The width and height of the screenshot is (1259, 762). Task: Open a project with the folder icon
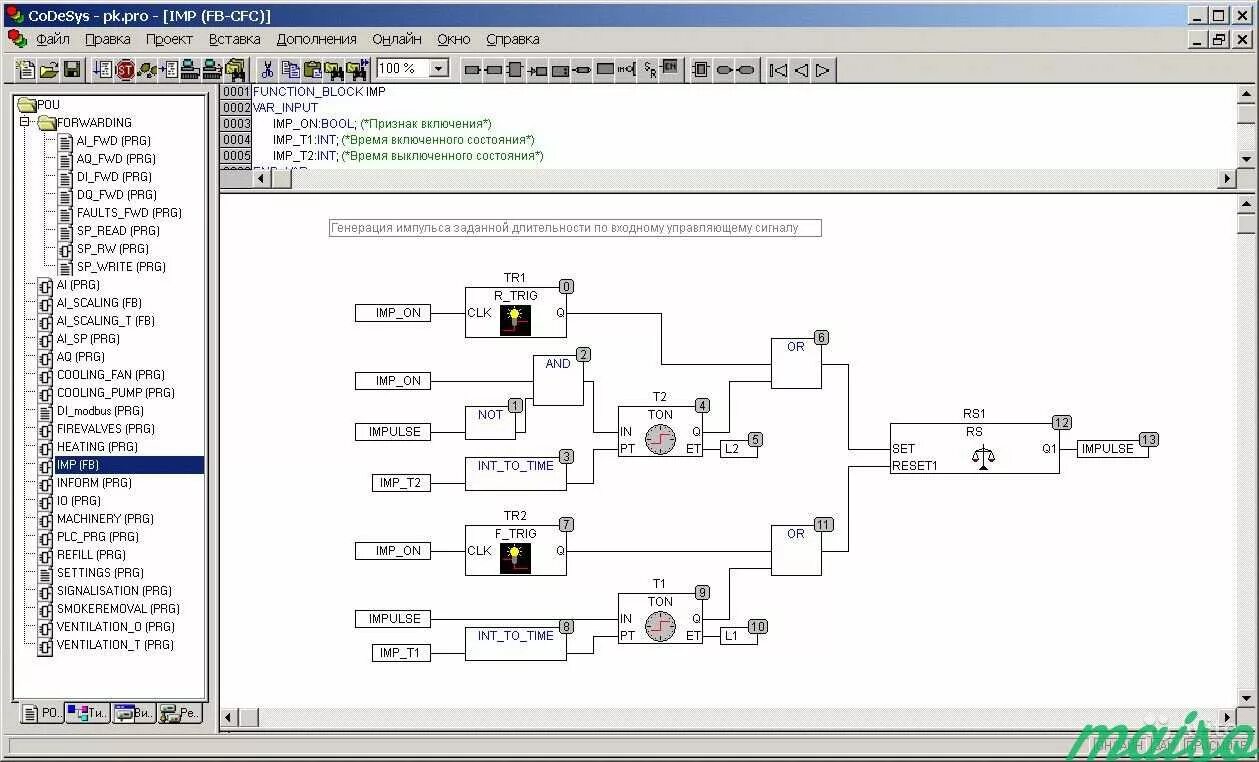tap(49, 70)
